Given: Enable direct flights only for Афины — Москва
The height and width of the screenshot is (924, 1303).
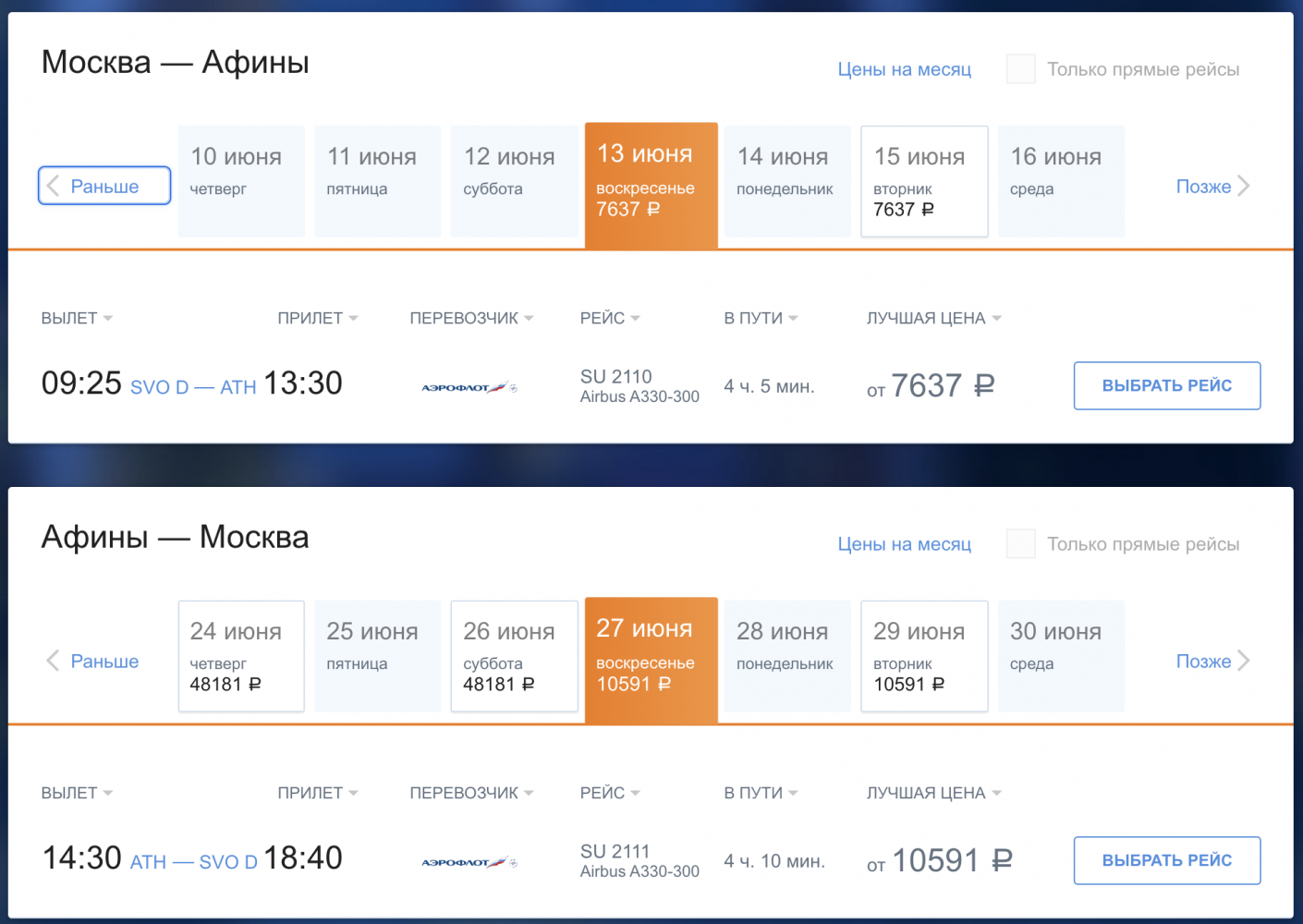Looking at the screenshot, I should (1020, 544).
